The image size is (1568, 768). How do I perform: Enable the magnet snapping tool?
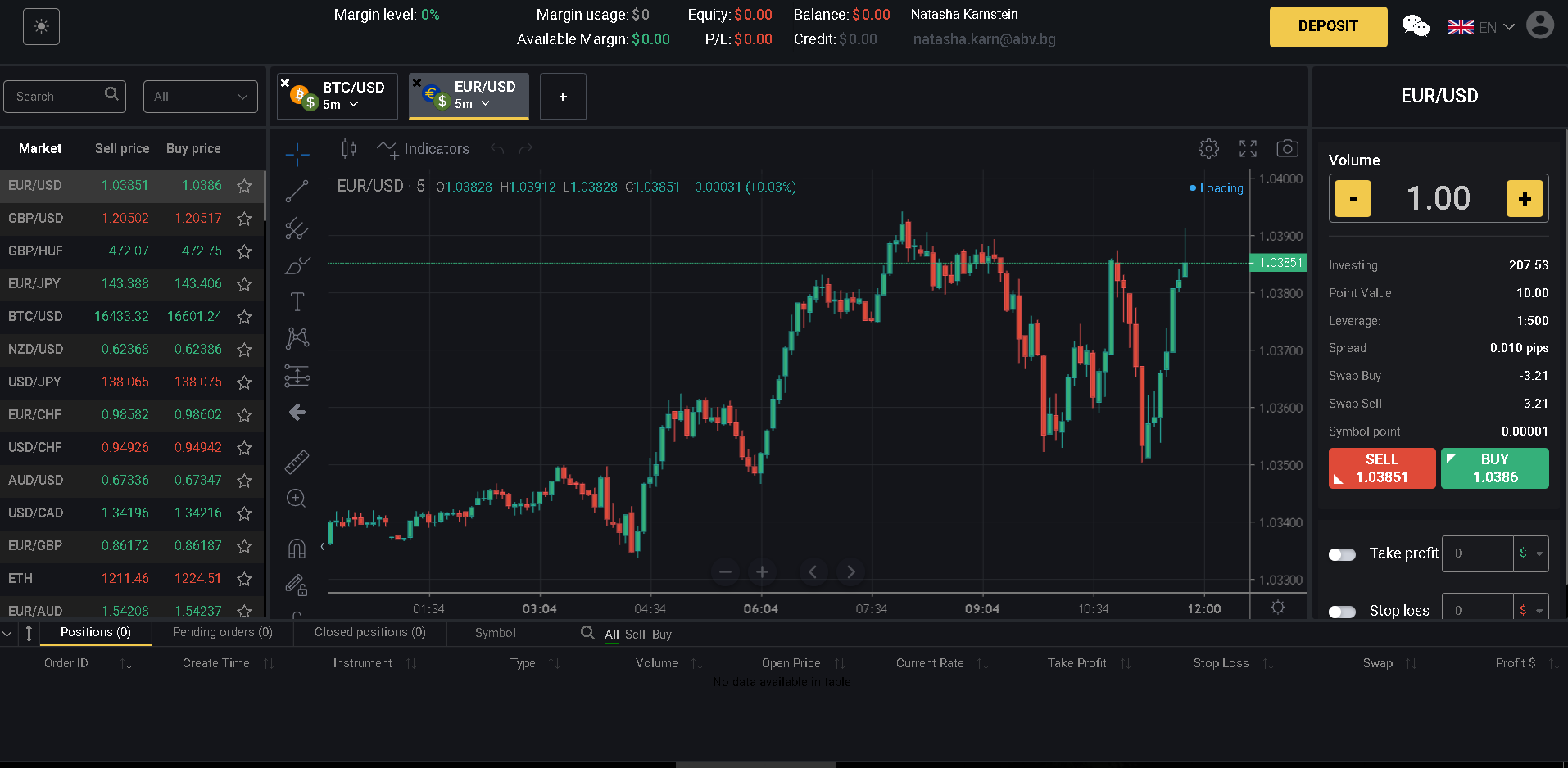(x=297, y=548)
